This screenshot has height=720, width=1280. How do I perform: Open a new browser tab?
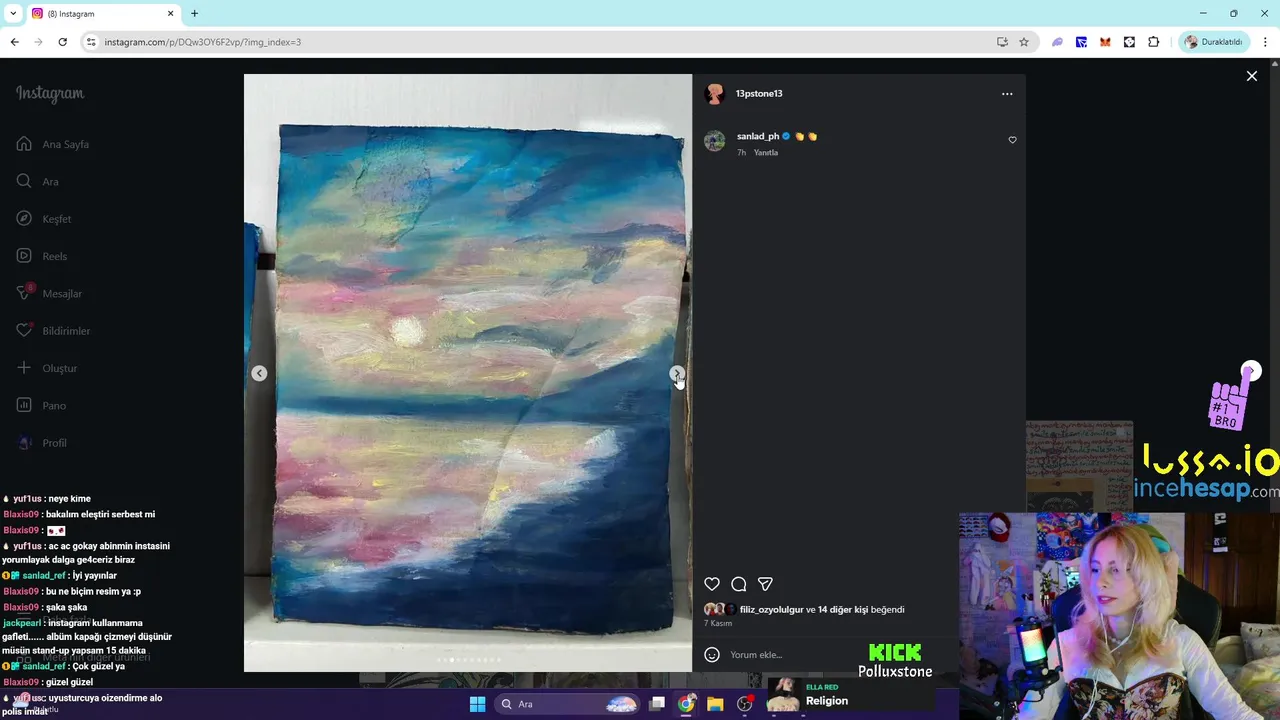[x=194, y=14]
